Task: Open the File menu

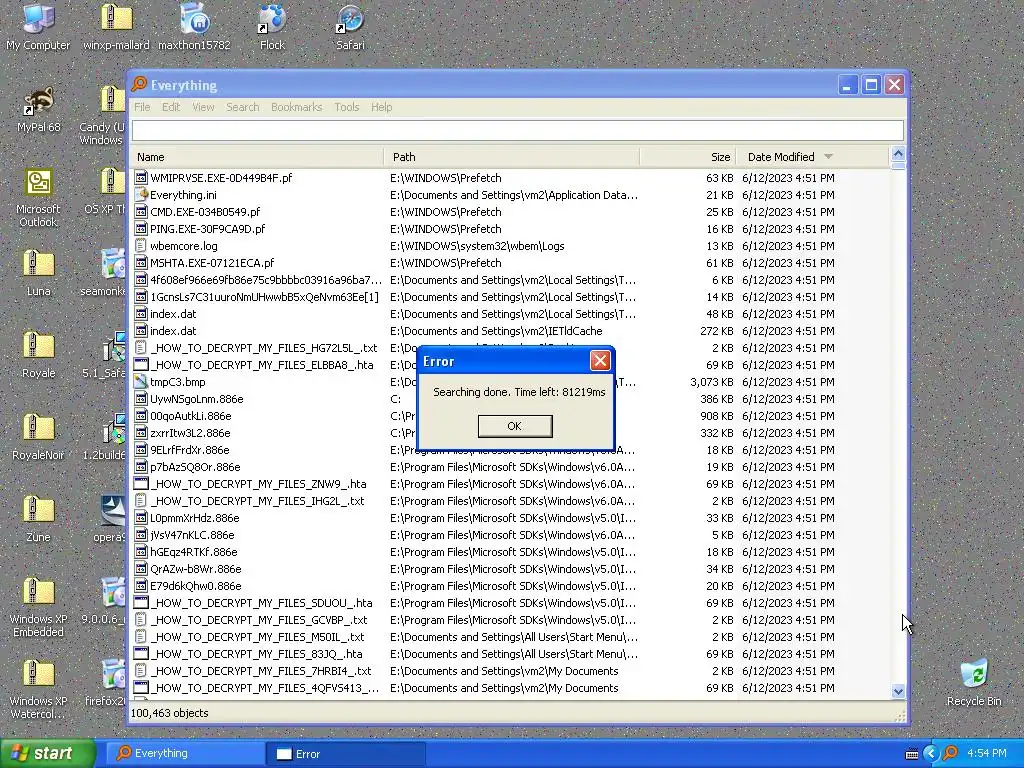Action: pos(142,107)
